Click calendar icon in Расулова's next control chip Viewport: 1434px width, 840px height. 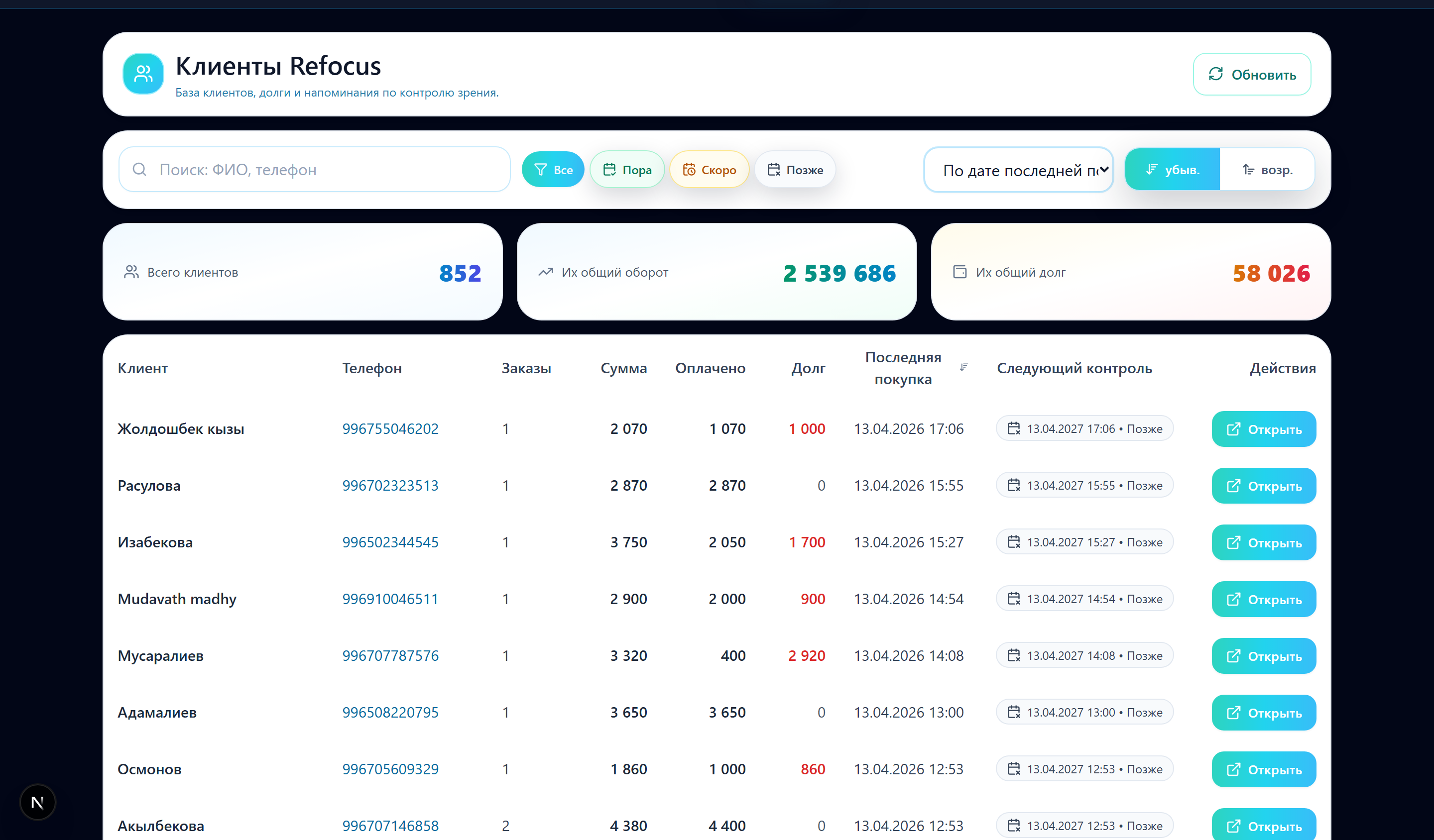pos(1013,485)
